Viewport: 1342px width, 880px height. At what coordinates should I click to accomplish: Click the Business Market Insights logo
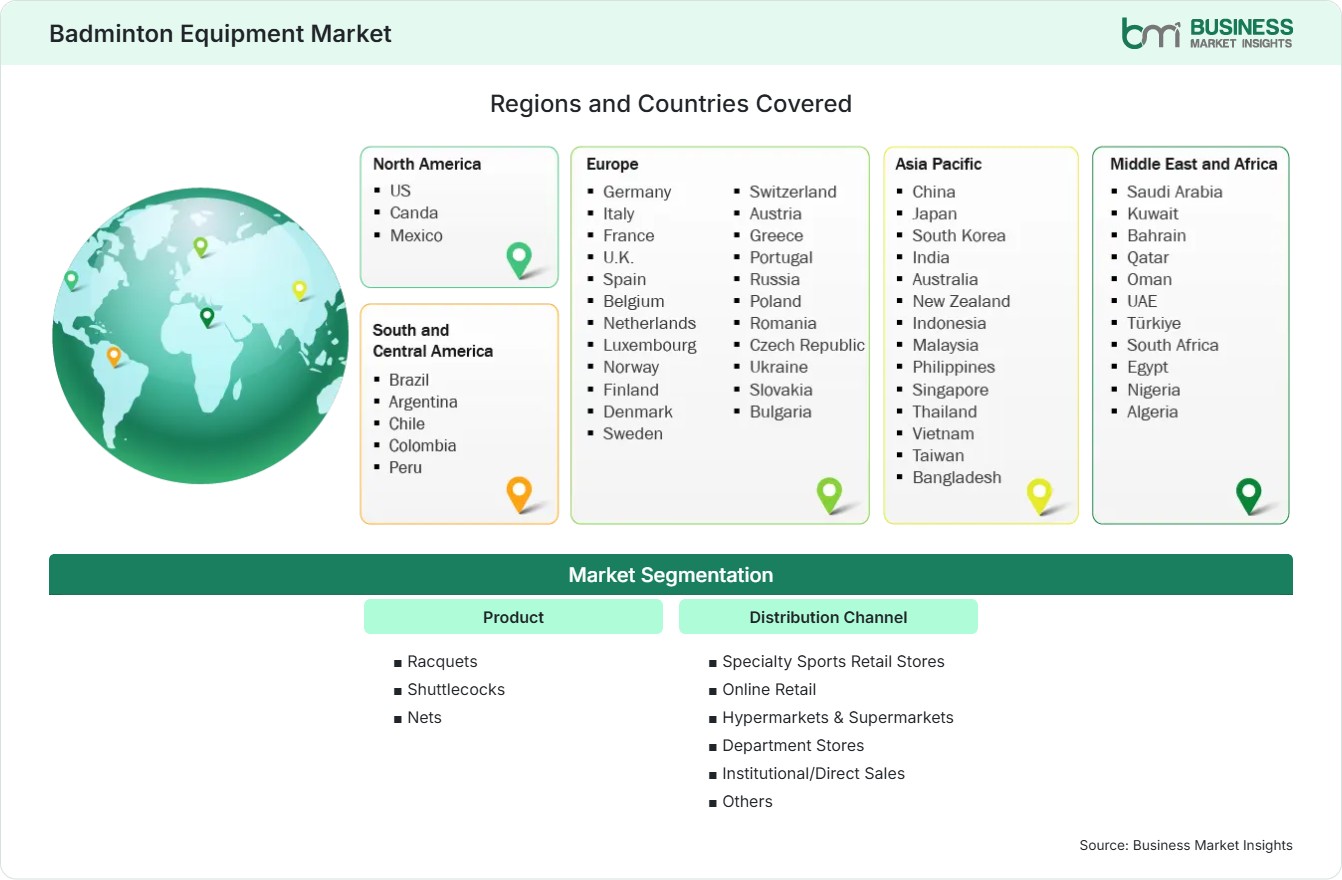coord(1207,33)
